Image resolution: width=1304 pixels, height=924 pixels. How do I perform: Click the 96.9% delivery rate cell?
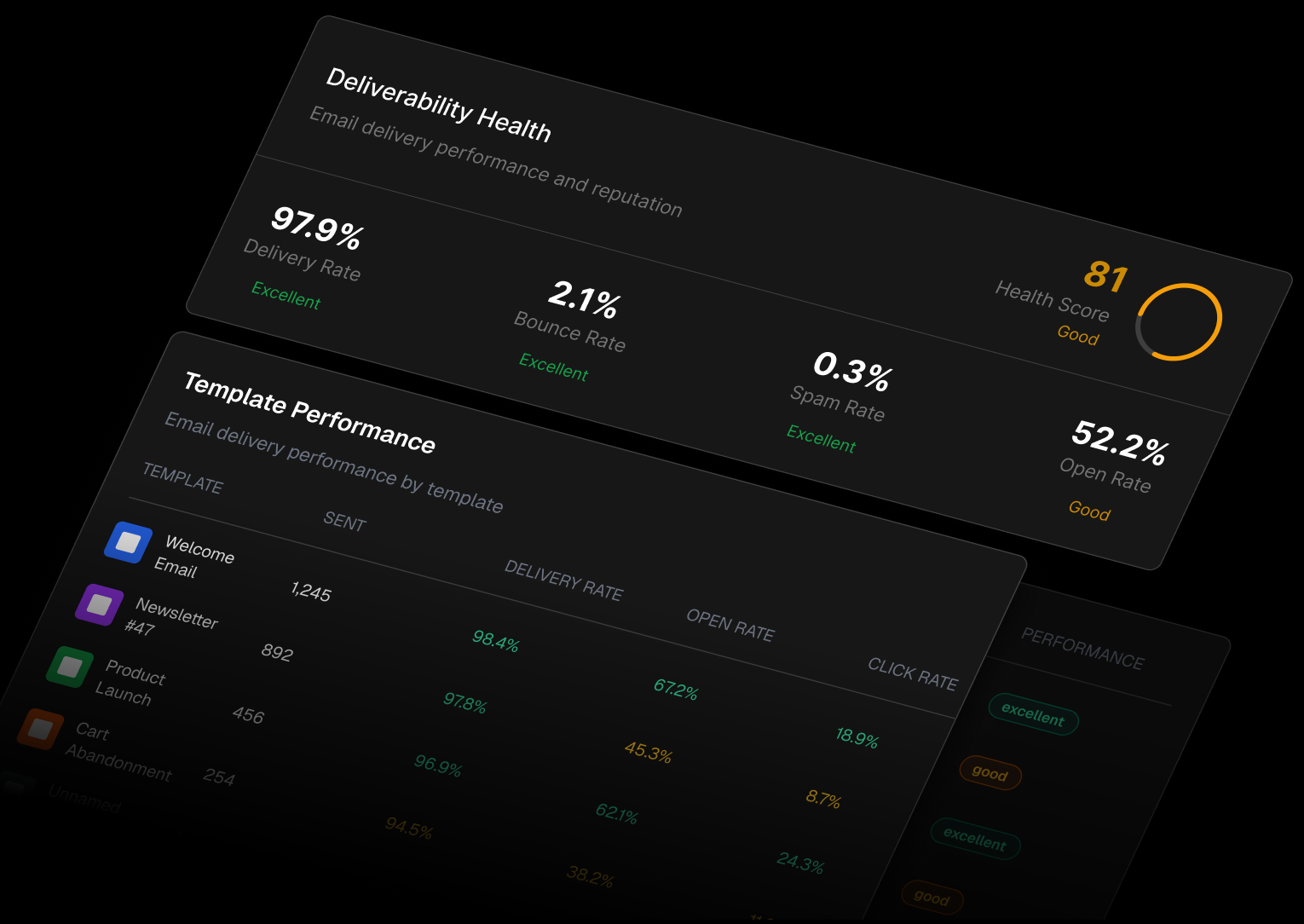pyautogui.click(x=438, y=765)
